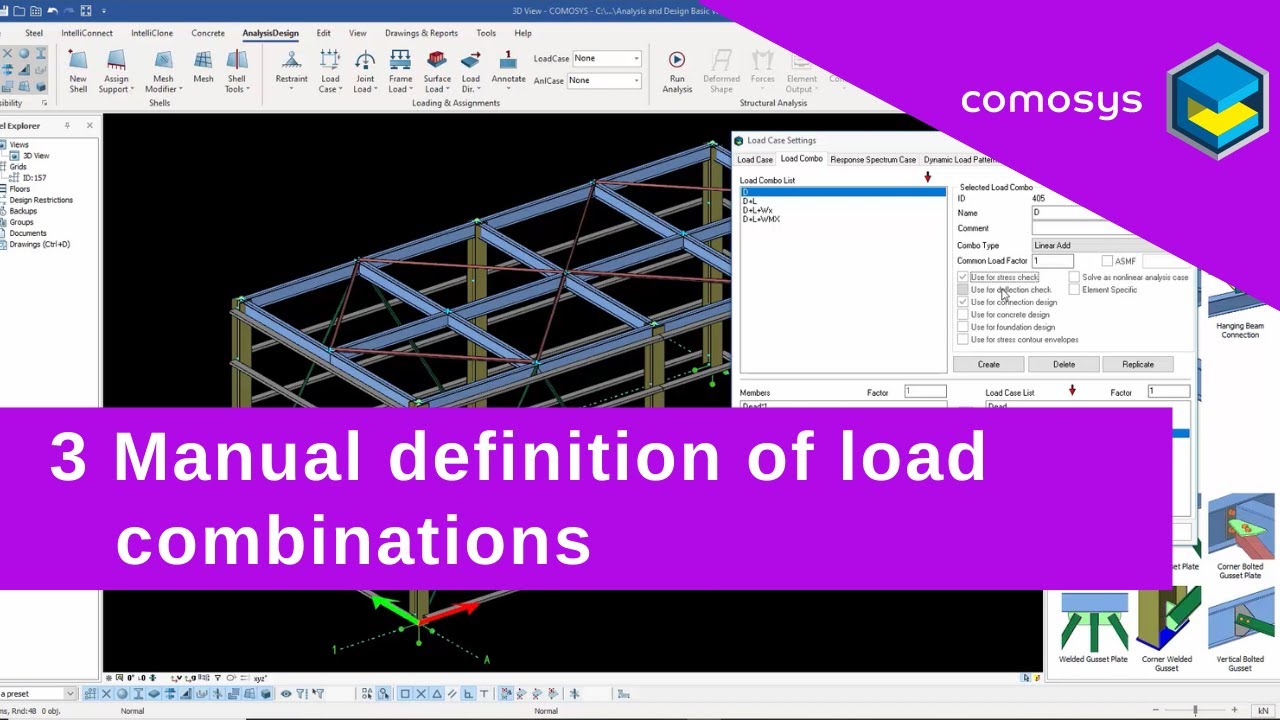
Task: Click the triangle snap icon in bottom toolbar
Action: point(437,694)
